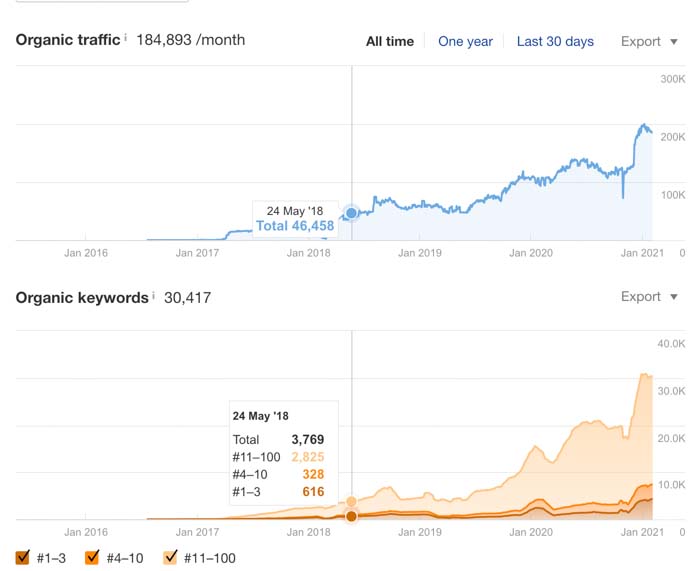Click the 300K axis label on traffic chart

(x=673, y=79)
